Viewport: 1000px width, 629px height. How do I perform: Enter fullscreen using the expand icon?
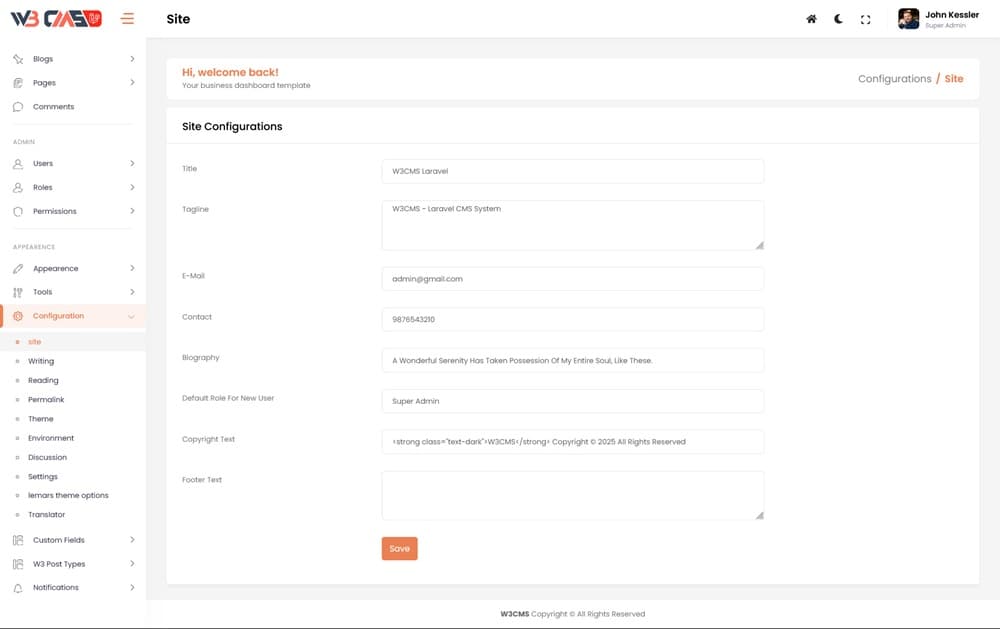(866, 19)
